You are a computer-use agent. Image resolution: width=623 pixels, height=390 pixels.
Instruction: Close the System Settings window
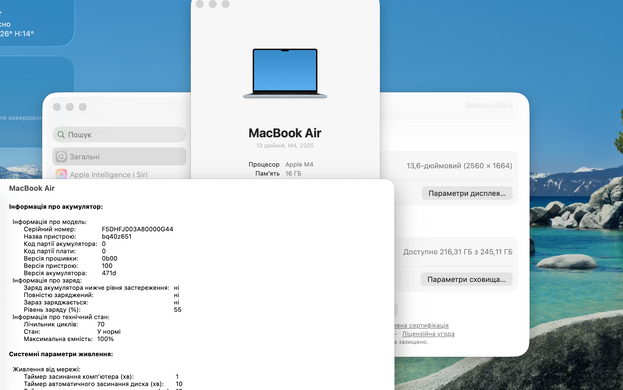pyautogui.click(x=57, y=107)
